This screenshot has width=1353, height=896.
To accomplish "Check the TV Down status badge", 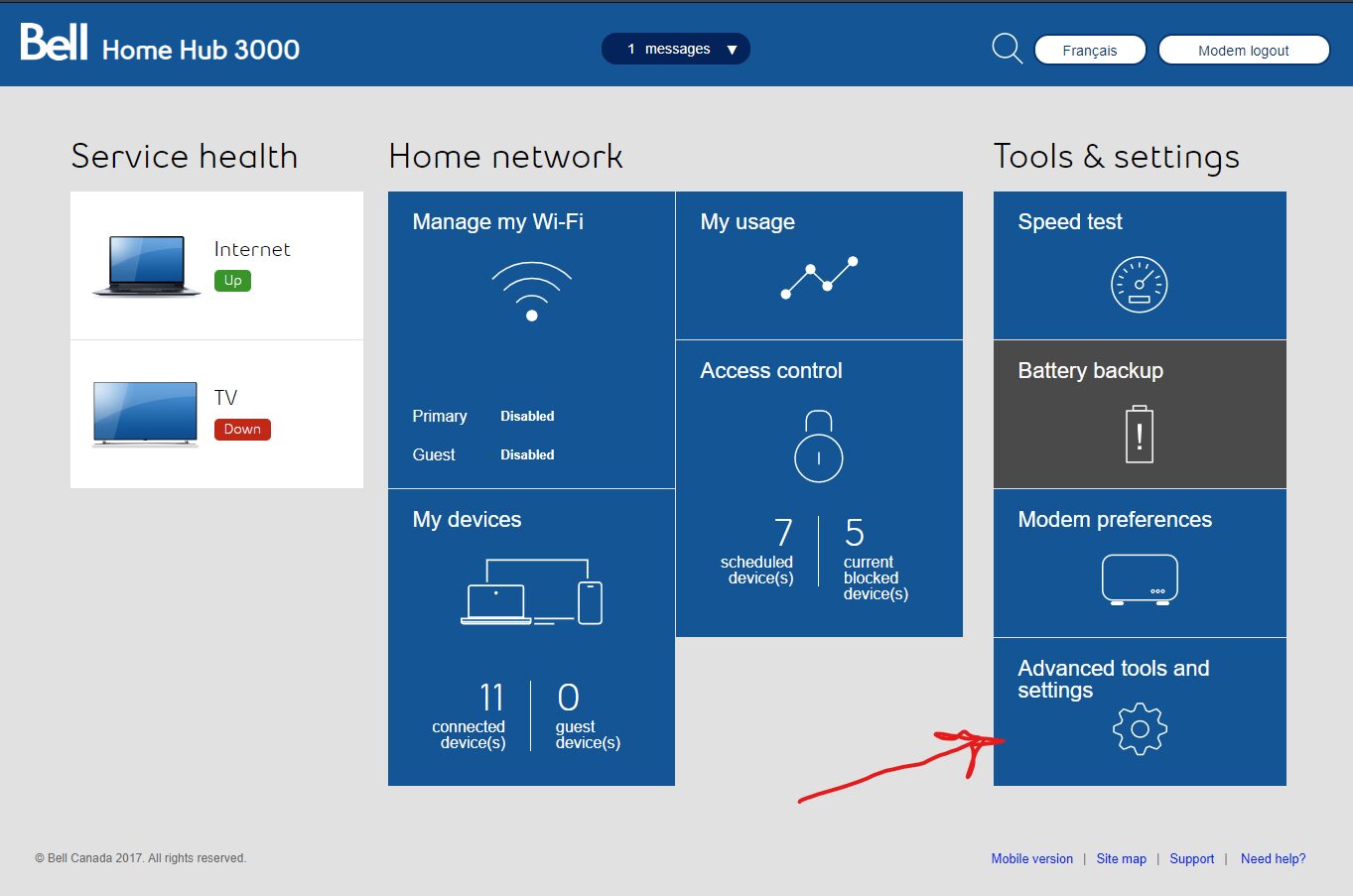I will tap(242, 429).
